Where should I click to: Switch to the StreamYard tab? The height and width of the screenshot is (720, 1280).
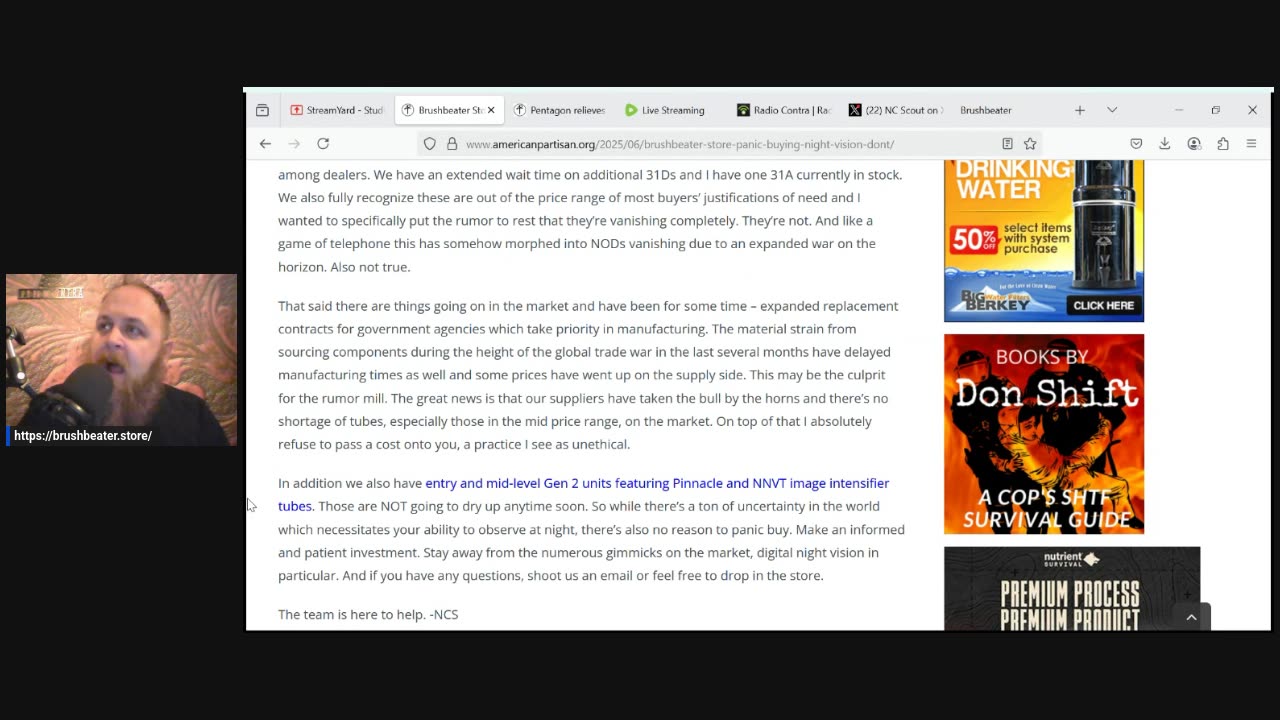tap(338, 110)
